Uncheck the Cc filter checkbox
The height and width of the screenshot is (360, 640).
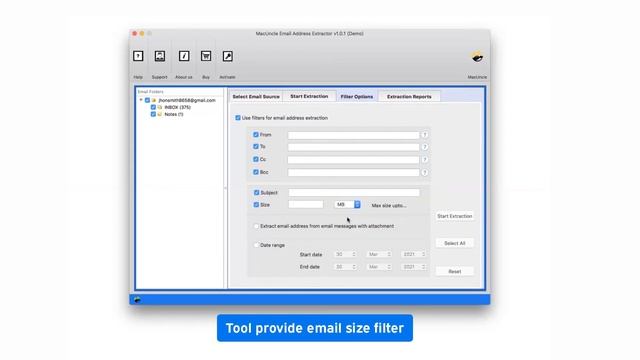(x=256, y=159)
